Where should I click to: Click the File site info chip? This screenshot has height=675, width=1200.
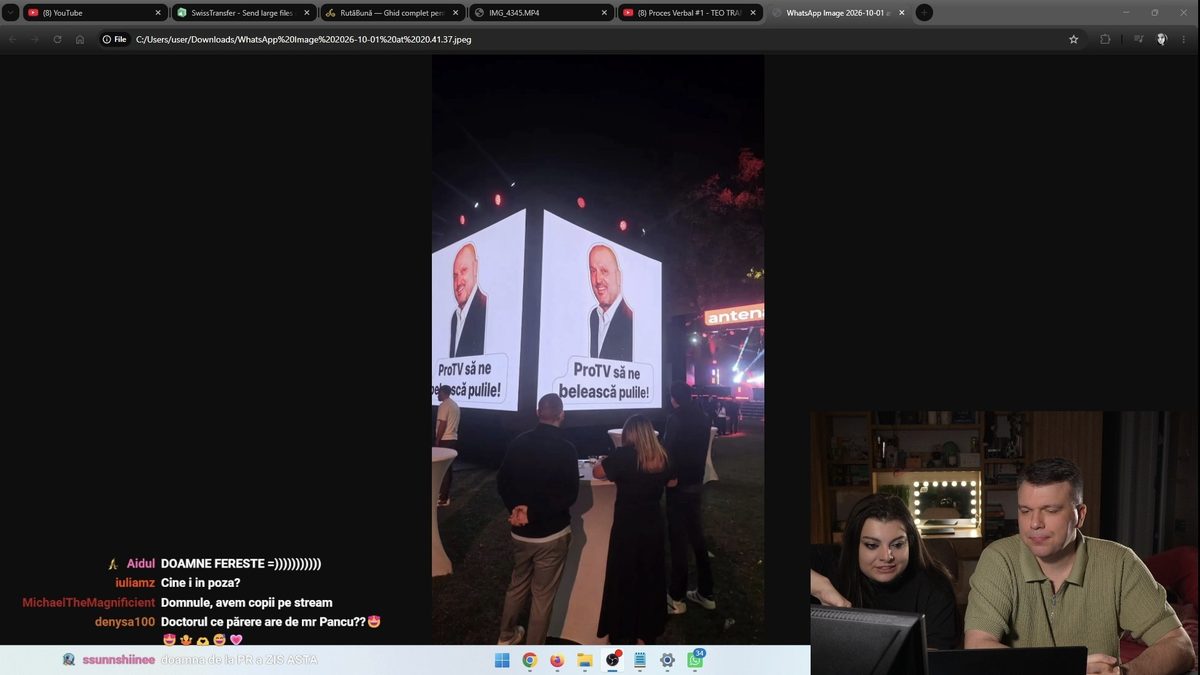[x=114, y=39]
